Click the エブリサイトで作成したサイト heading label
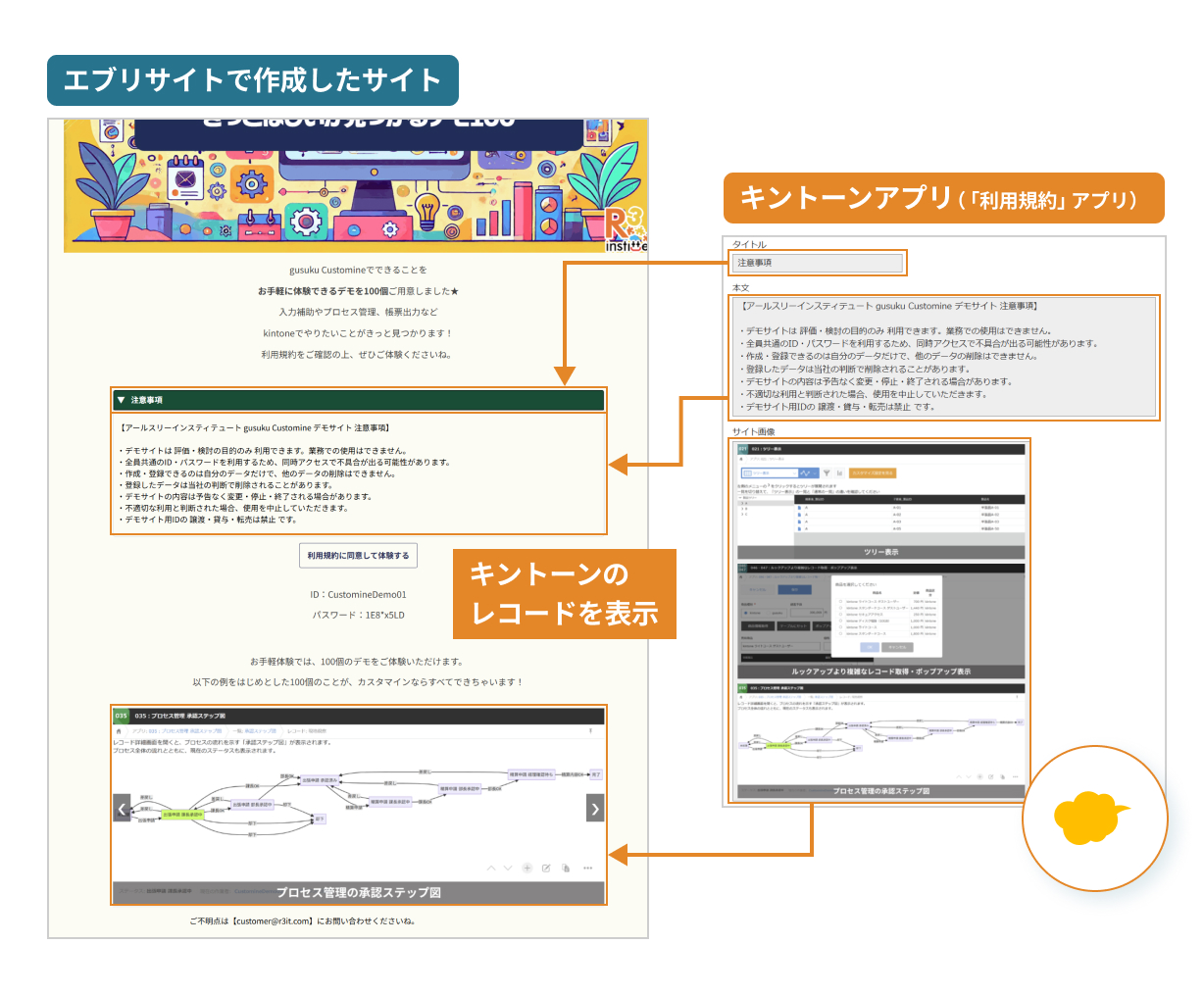Screen dimensions: 1204x994 coord(252,80)
